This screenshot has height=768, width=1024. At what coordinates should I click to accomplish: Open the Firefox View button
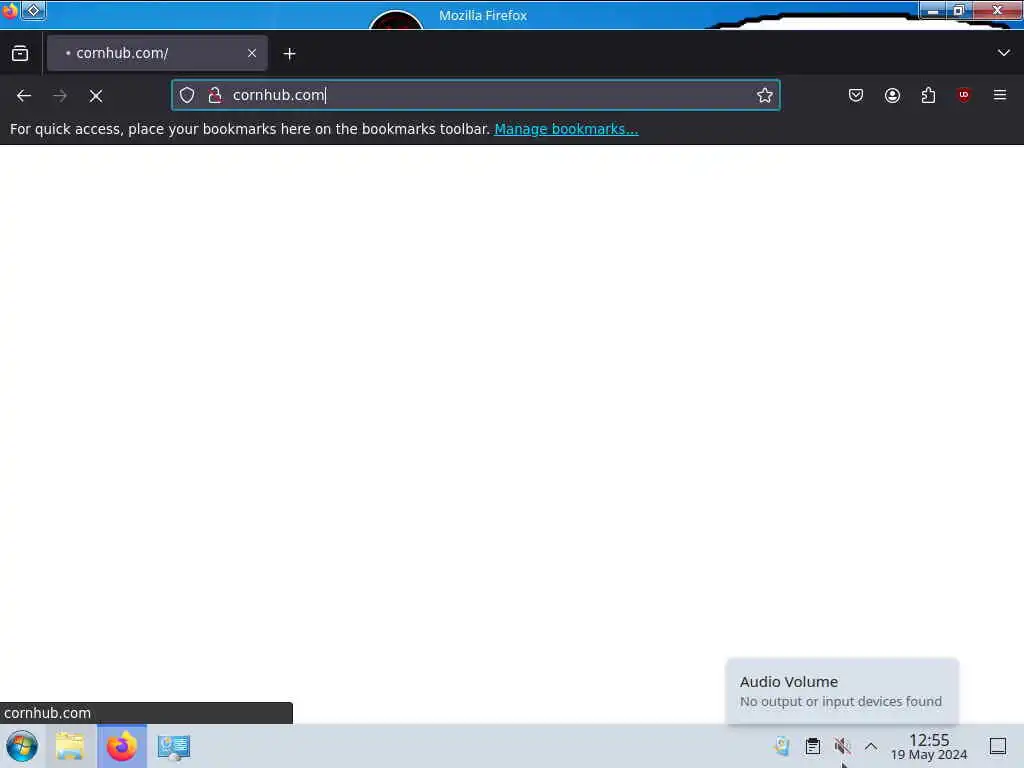tap(20, 54)
